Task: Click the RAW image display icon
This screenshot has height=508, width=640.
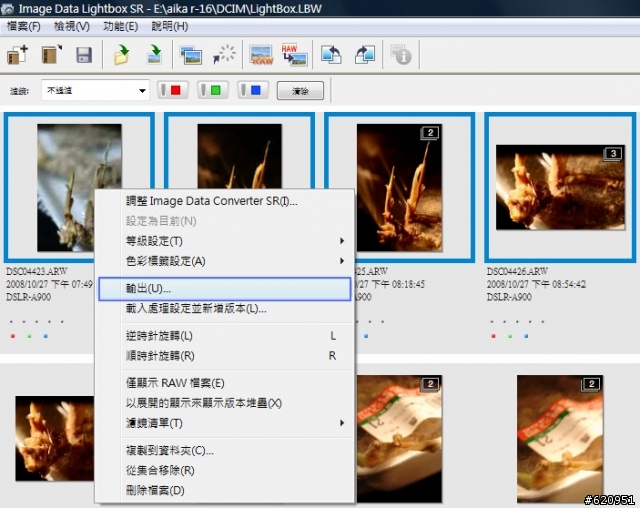Action: coord(261,55)
